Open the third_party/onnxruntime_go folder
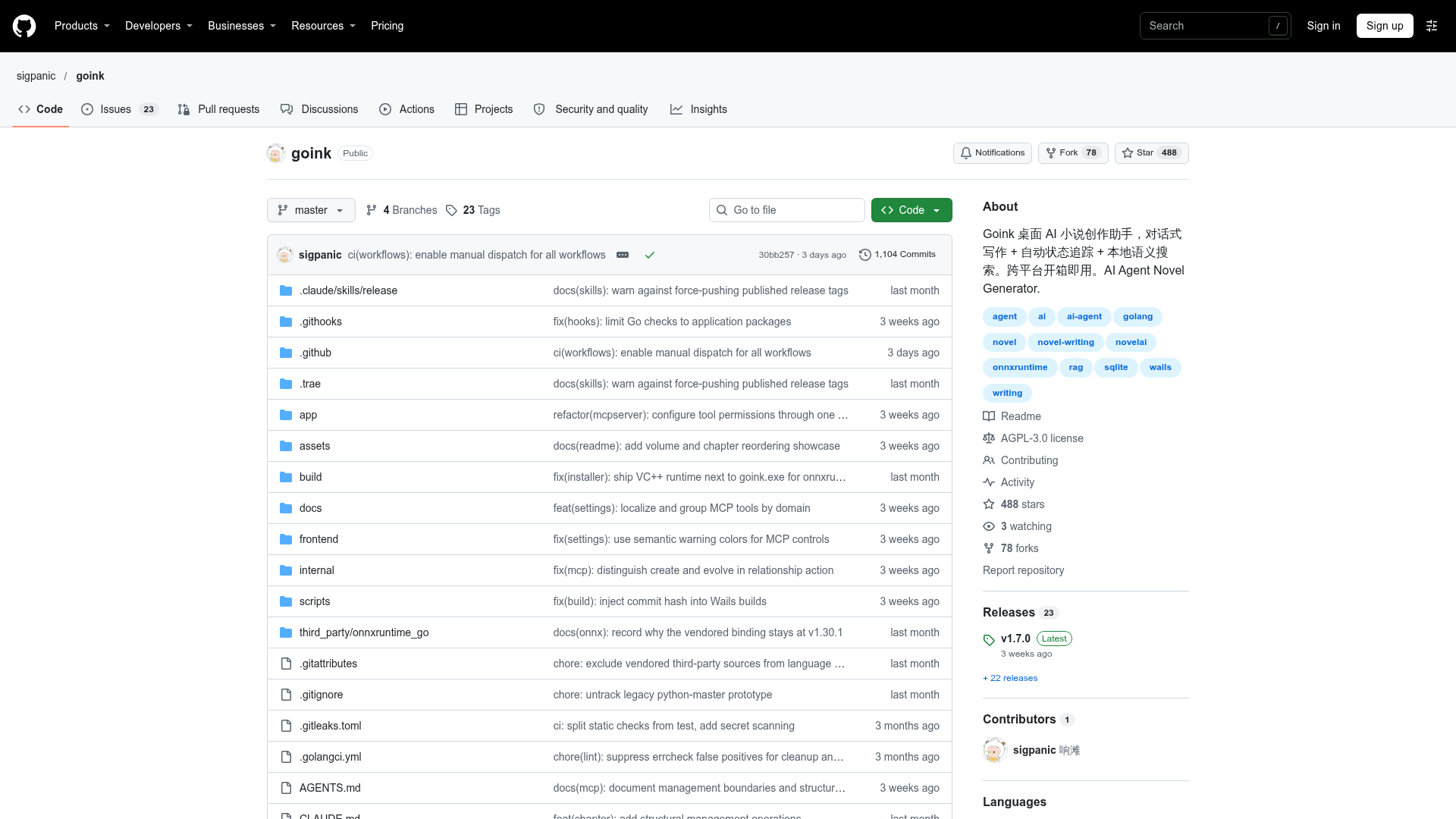The height and width of the screenshot is (819, 1456). 364,632
